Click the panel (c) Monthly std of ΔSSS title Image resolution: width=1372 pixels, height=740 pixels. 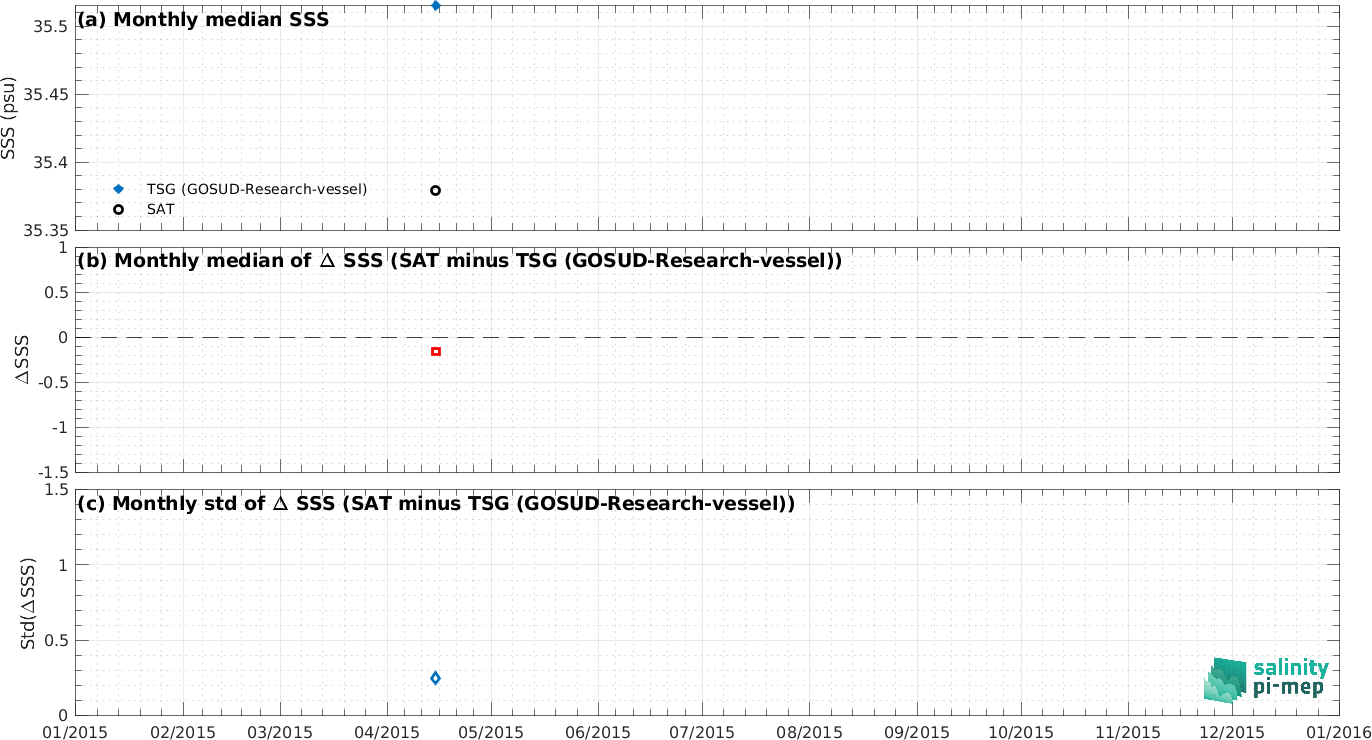[x=436, y=503]
